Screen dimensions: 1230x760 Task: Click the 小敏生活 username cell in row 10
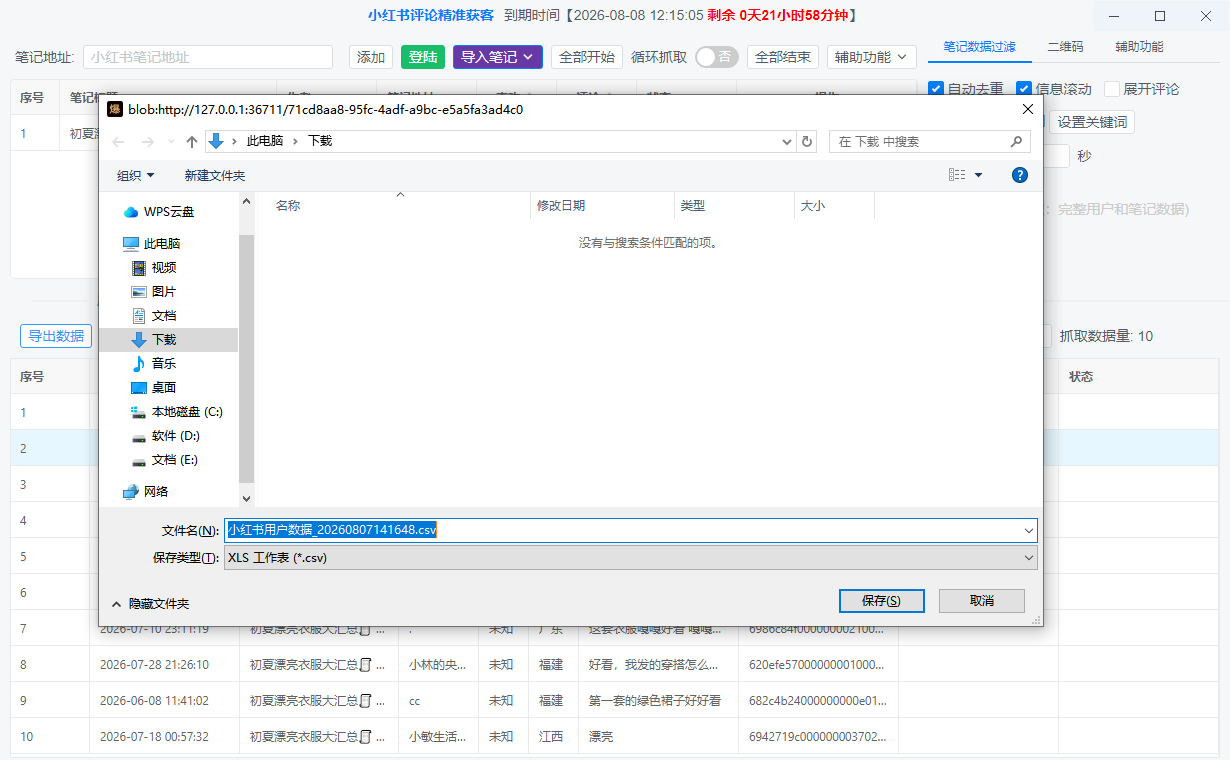point(438,736)
